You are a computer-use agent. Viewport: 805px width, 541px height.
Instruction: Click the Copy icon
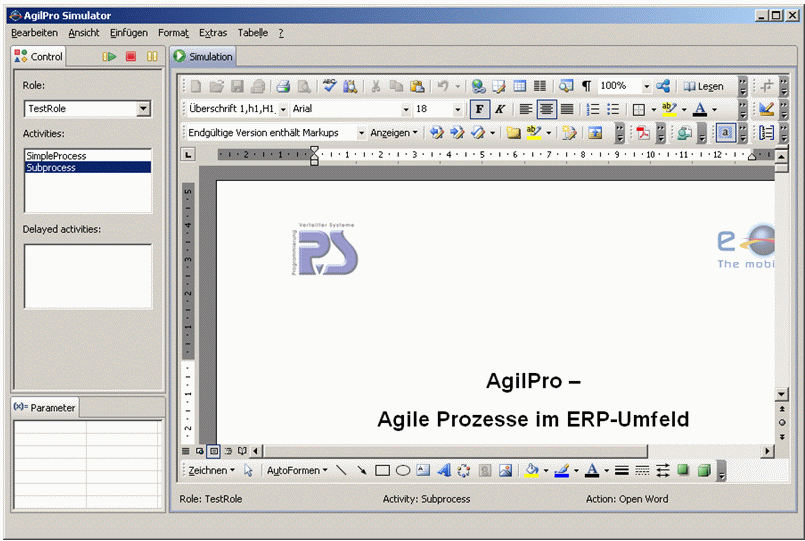point(396,86)
